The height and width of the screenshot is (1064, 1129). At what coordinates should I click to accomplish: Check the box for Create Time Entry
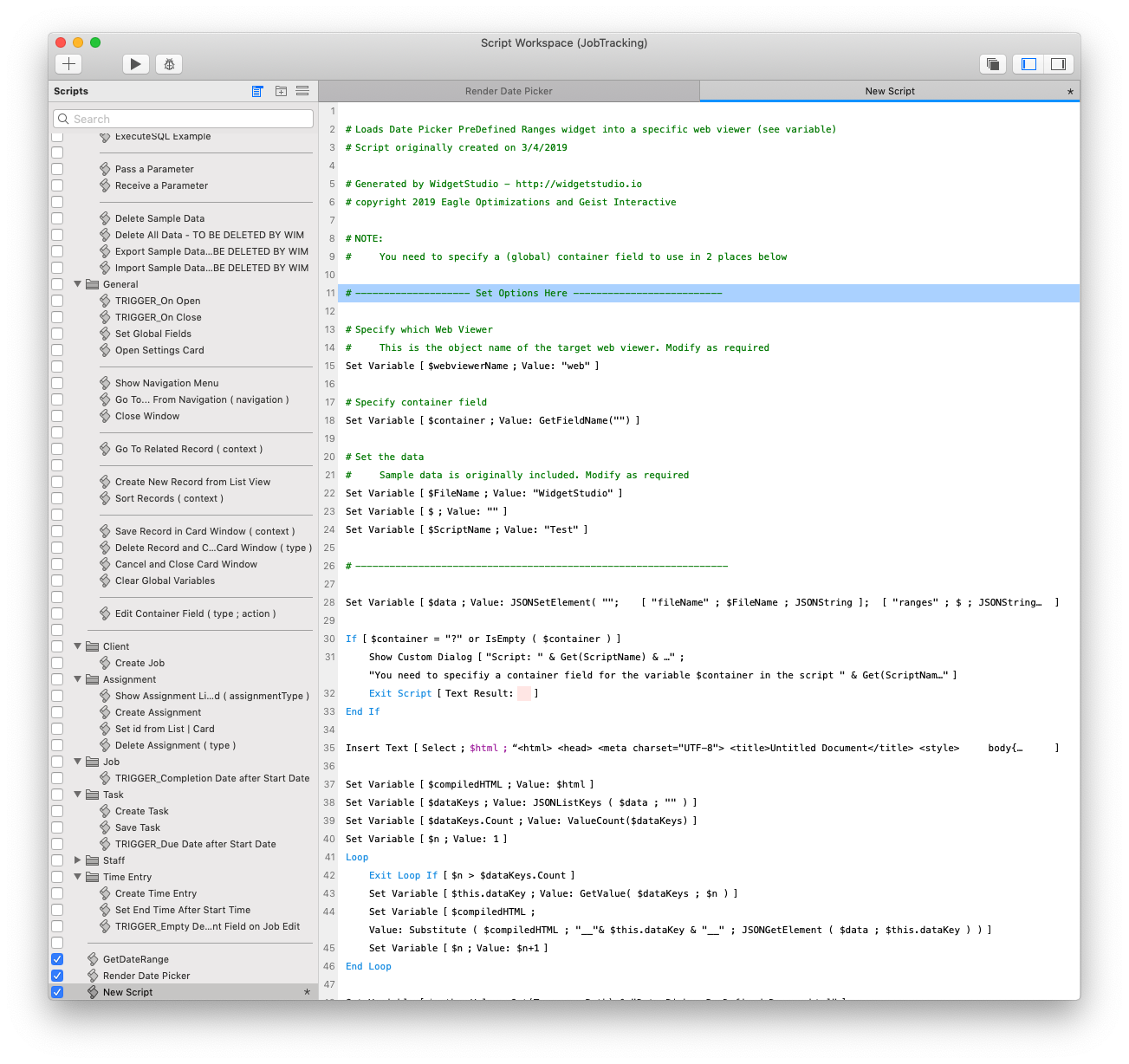coord(57,893)
